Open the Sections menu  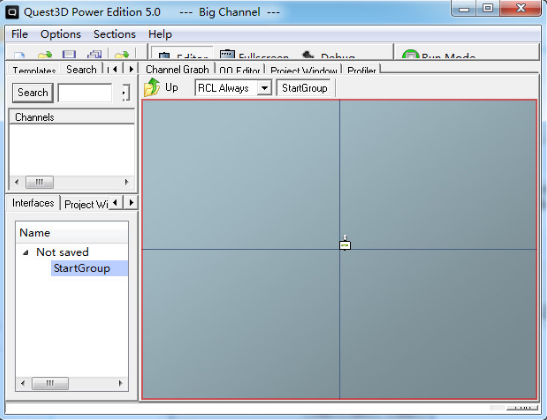tap(114, 34)
